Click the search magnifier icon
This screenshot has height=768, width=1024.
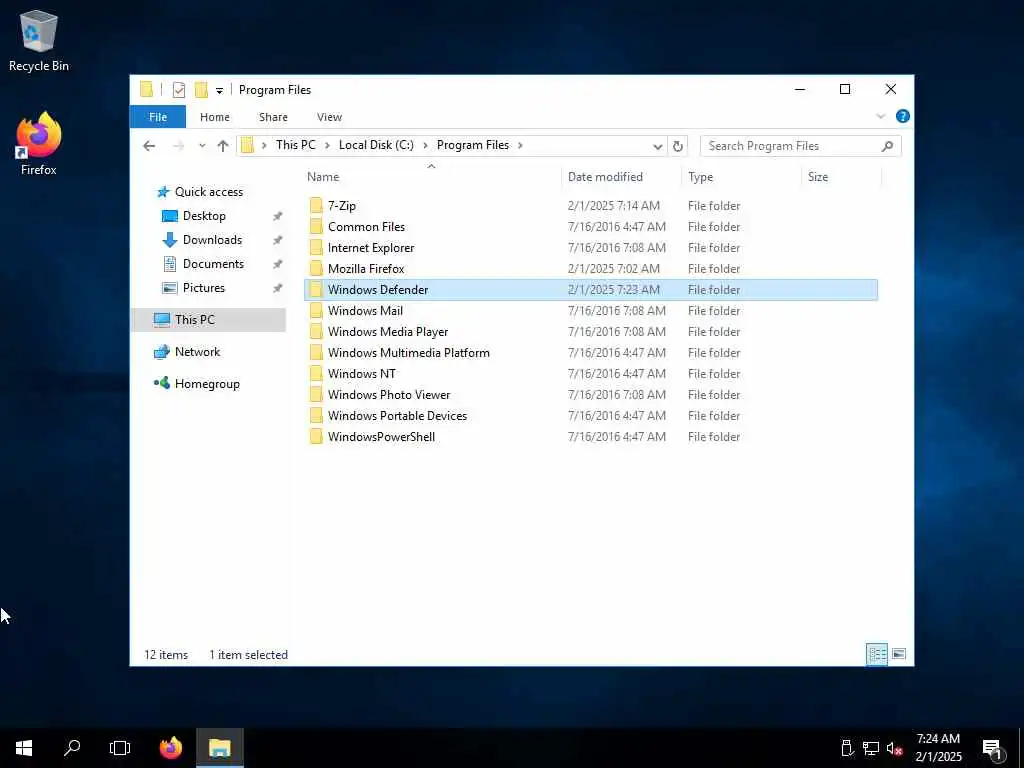point(887,146)
